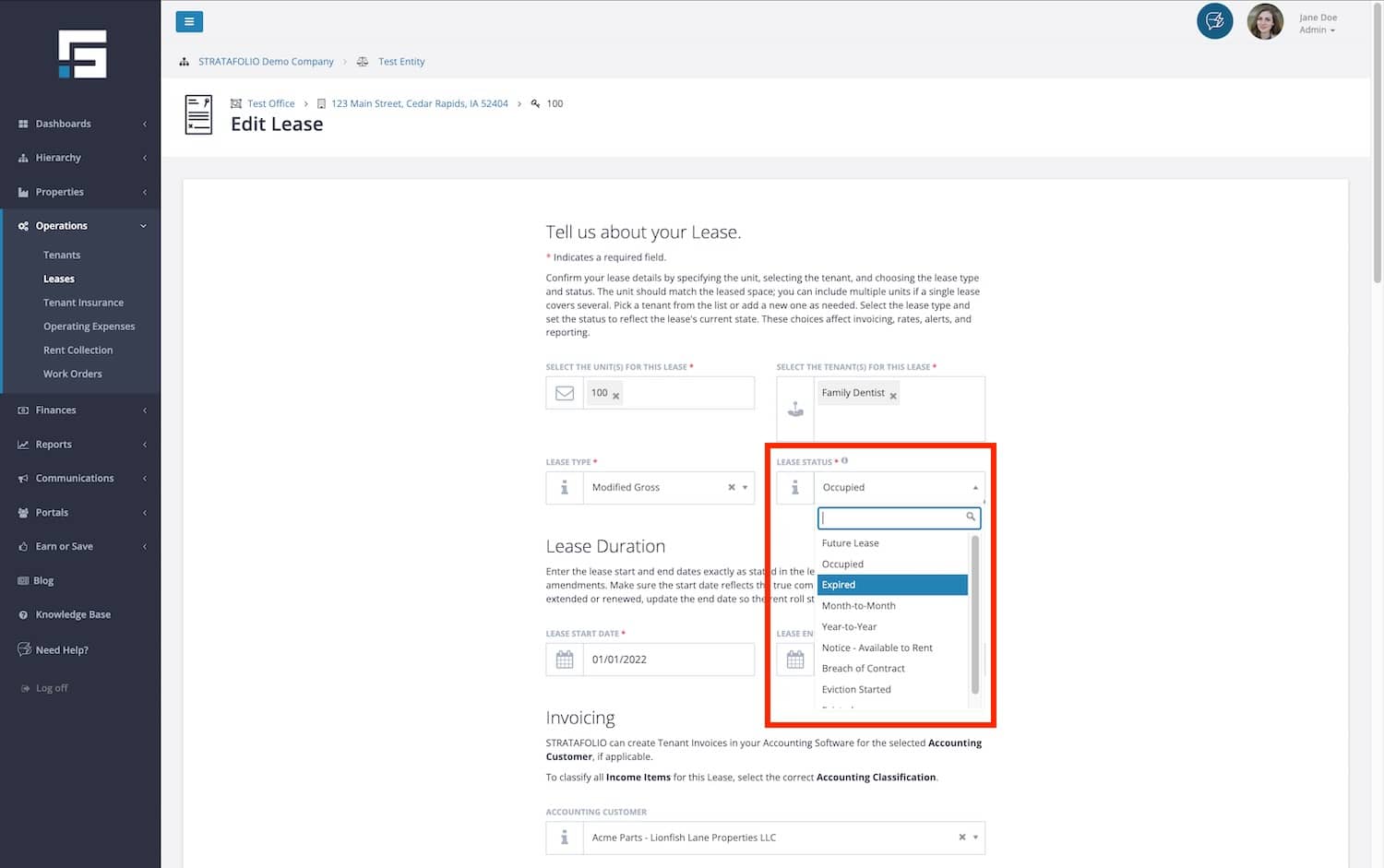Open STRATAFOLIO Demo Company breadcrumb link
1384x868 pixels.
tap(266, 62)
